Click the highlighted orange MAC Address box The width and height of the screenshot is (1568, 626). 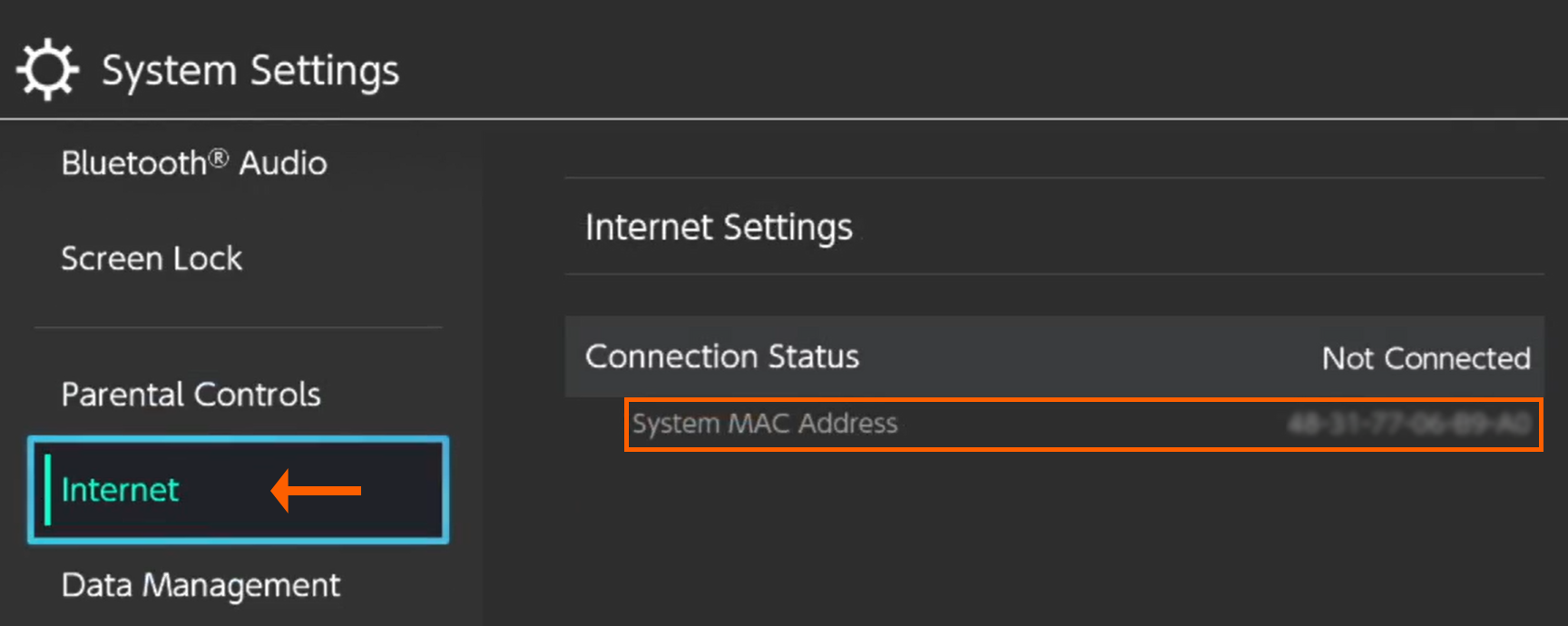pyautogui.click(x=1083, y=424)
